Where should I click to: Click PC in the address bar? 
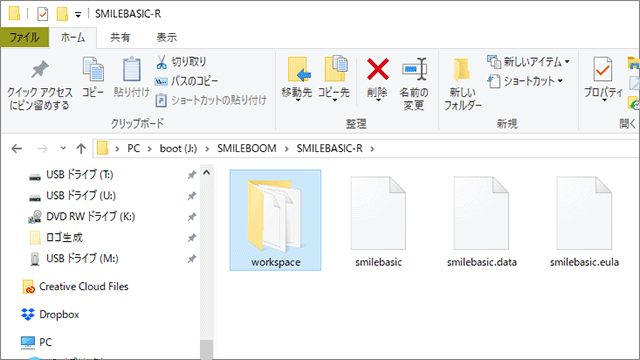point(133,149)
